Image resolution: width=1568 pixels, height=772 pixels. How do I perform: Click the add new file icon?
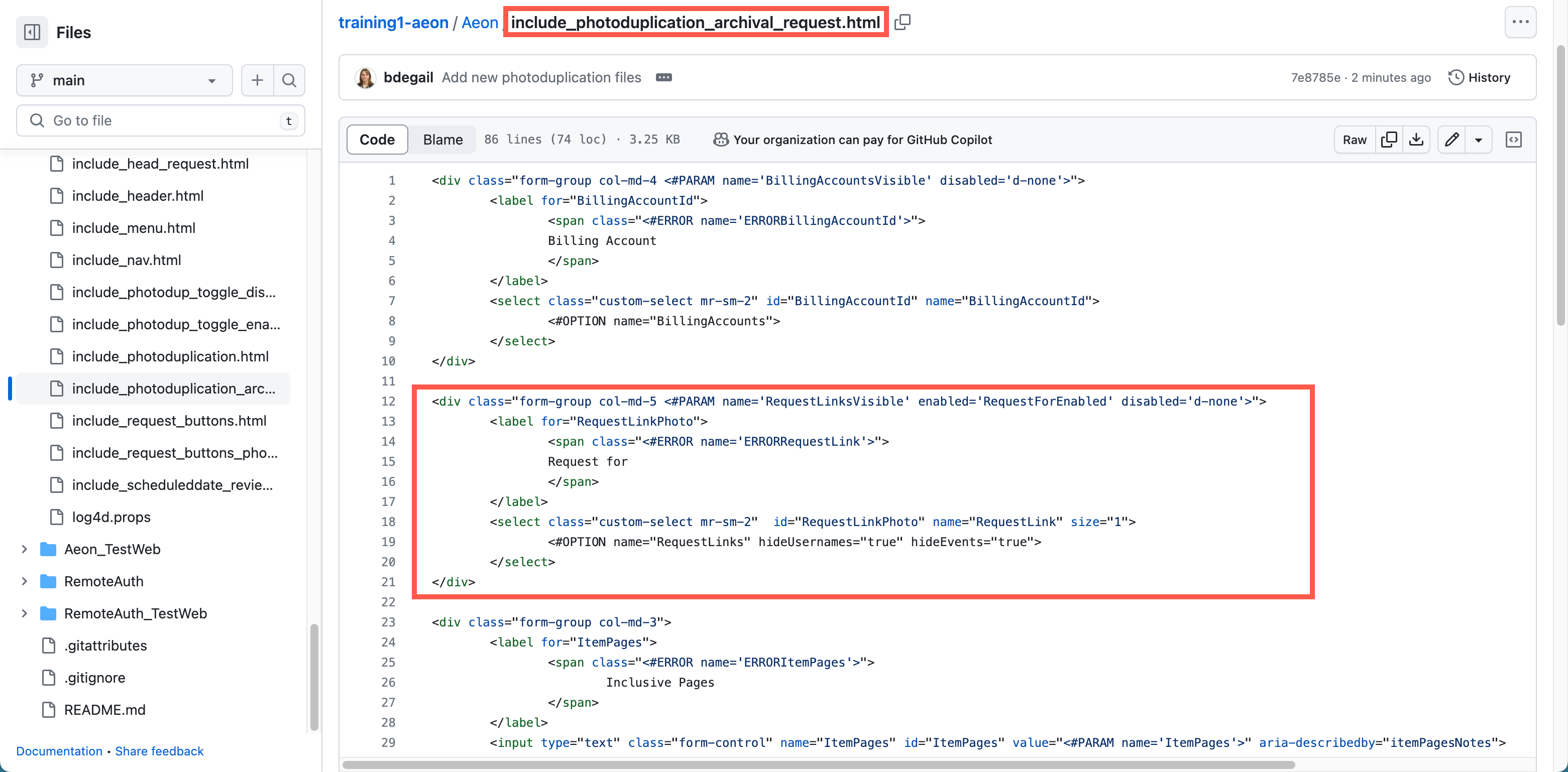tap(257, 80)
